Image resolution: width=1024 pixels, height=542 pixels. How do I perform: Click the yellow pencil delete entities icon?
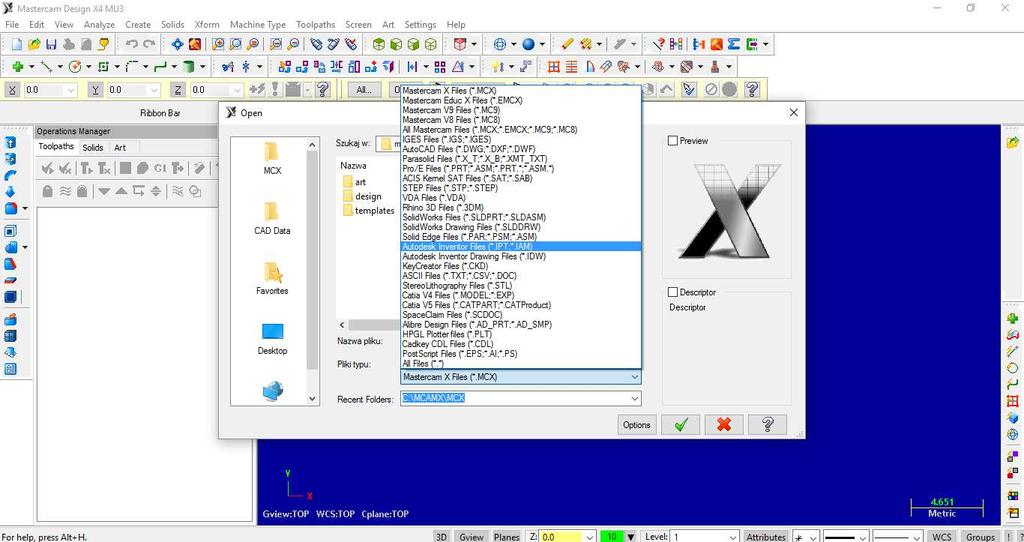567,44
